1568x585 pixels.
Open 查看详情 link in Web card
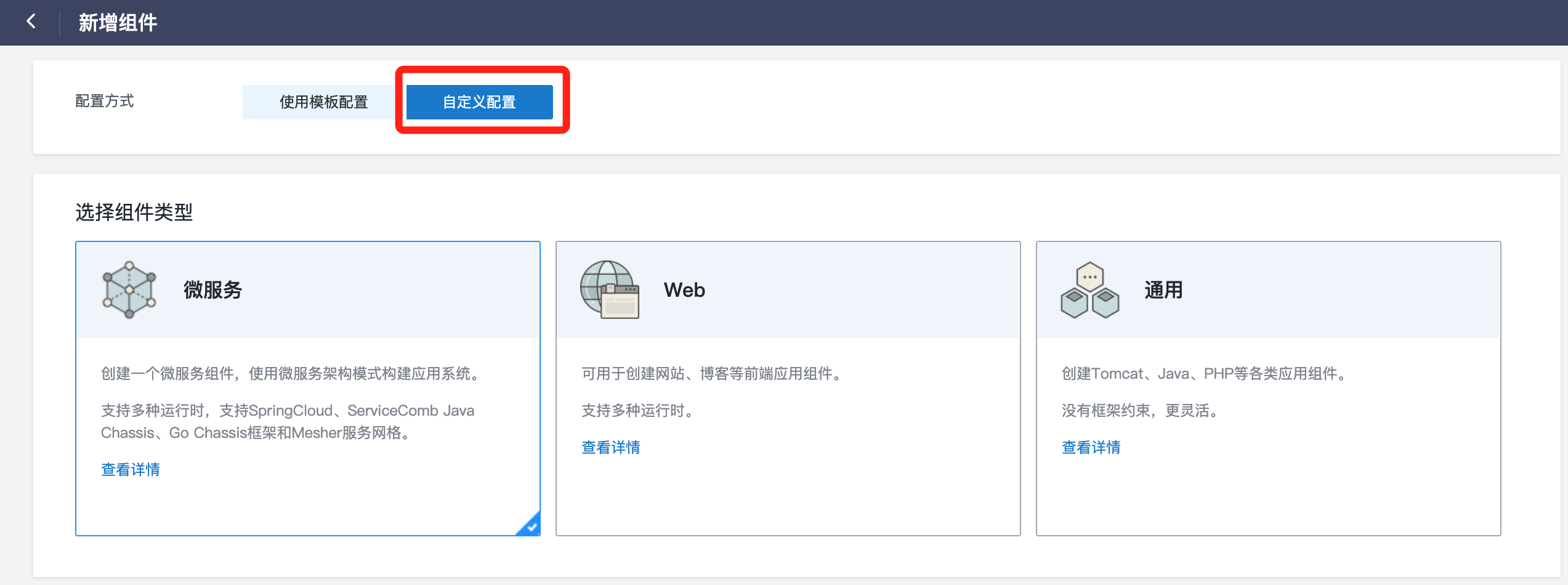coord(611,447)
